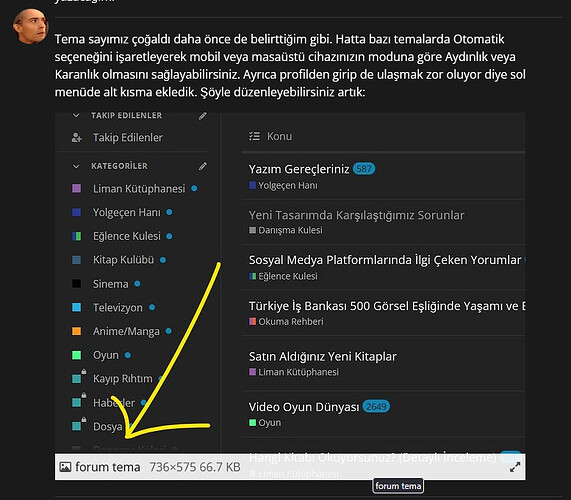Viewport: 571px width, 500px height.
Task: Click the image dimensions text 736×575 66.7 KB
Action: pos(195,467)
